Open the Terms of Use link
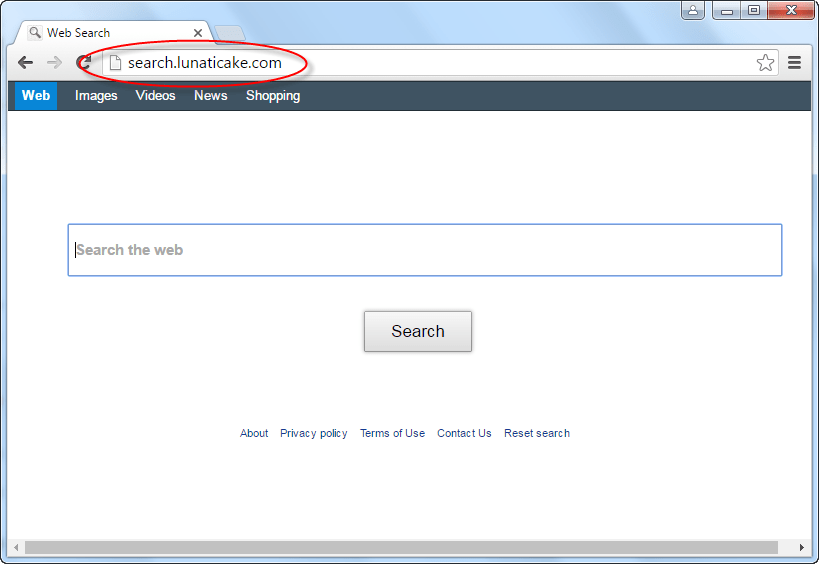This screenshot has width=819, height=564. (392, 433)
